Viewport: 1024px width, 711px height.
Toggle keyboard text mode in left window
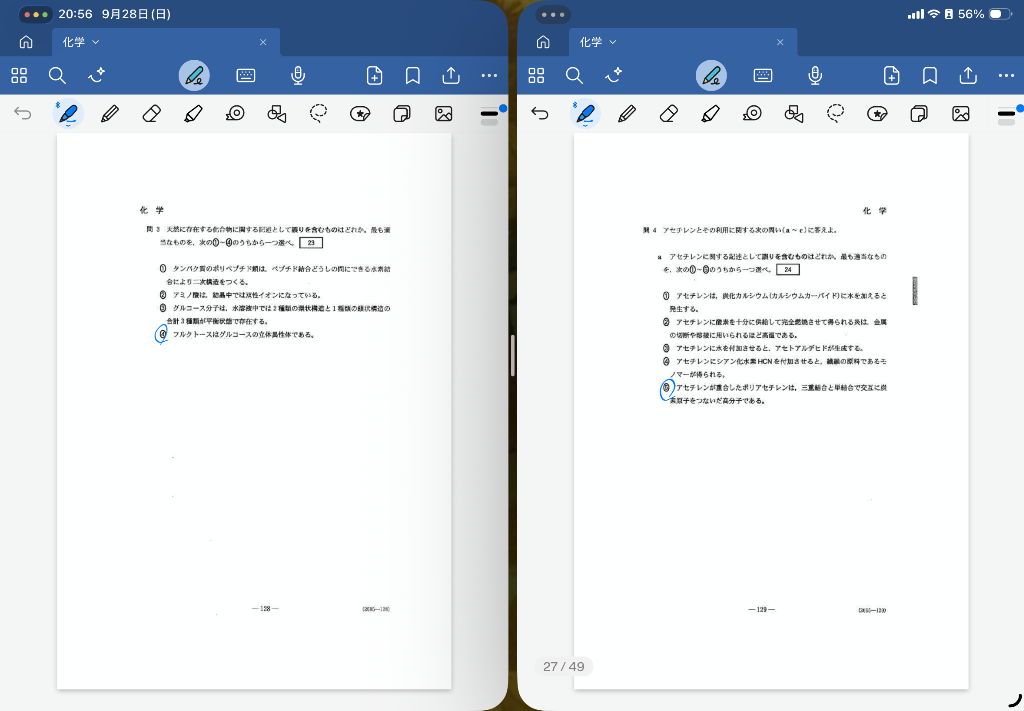pos(245,76)
